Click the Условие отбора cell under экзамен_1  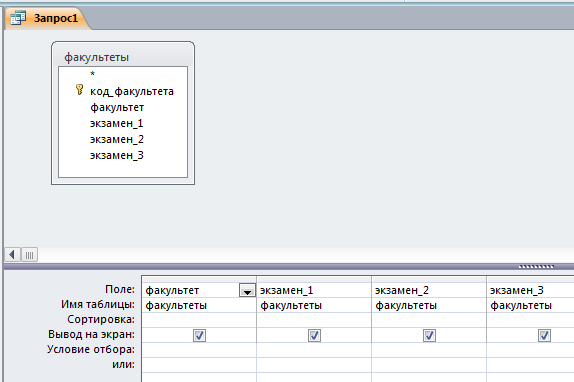tap(314, 350)
